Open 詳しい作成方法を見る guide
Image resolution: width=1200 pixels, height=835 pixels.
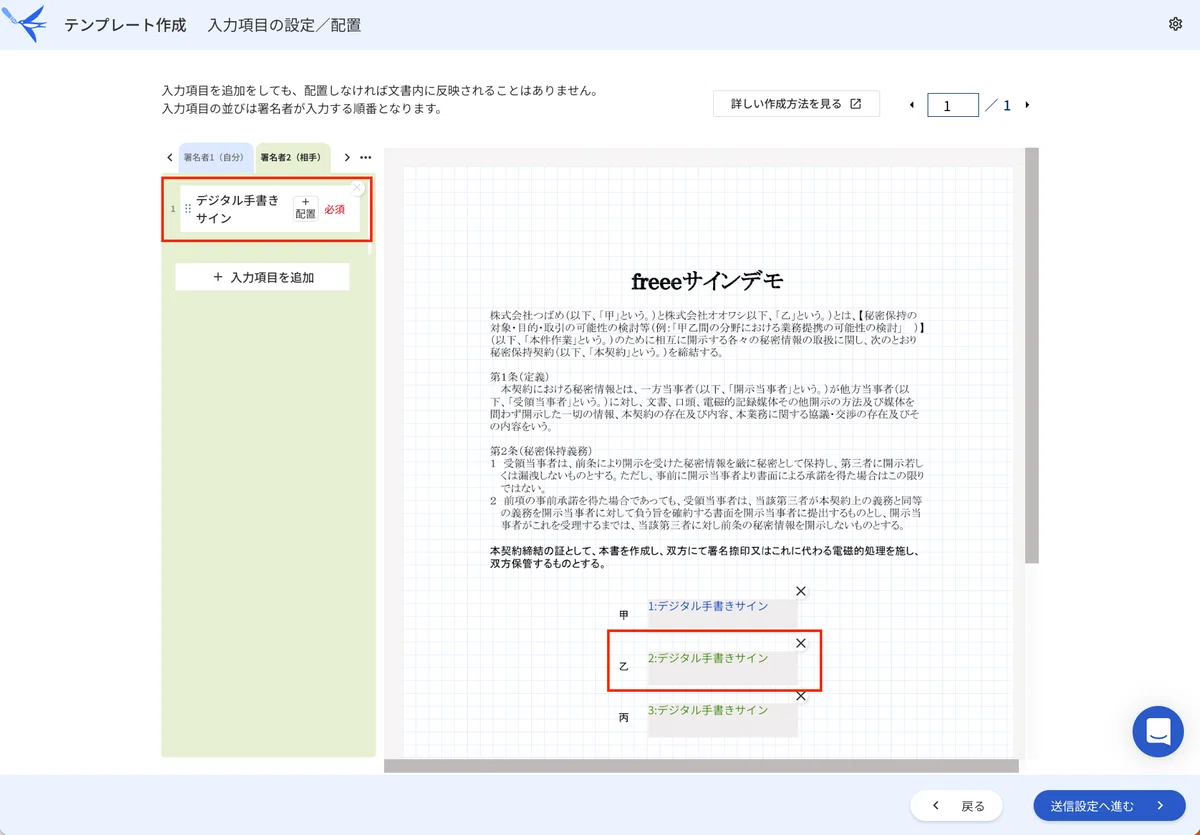796,104
